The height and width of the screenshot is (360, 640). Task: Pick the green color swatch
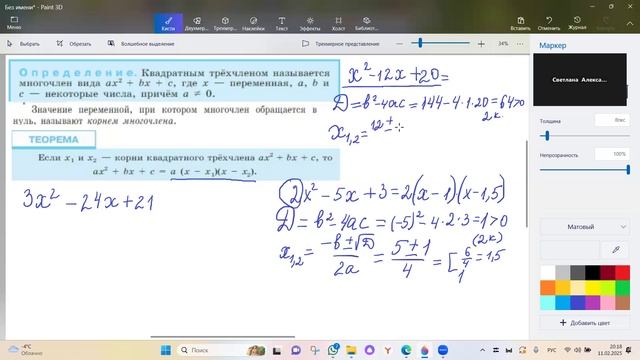point(622,287)
